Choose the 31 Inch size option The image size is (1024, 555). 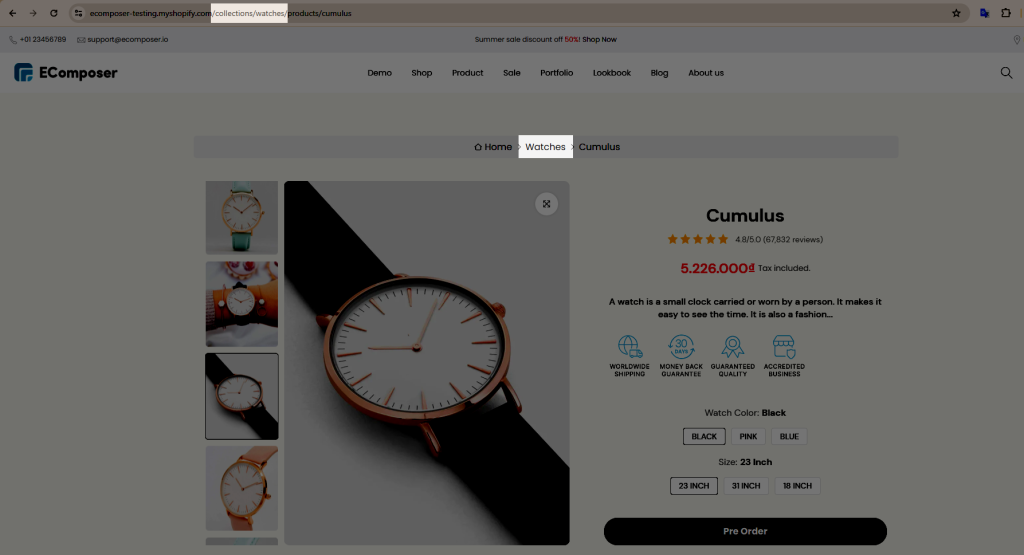point(746,486)
